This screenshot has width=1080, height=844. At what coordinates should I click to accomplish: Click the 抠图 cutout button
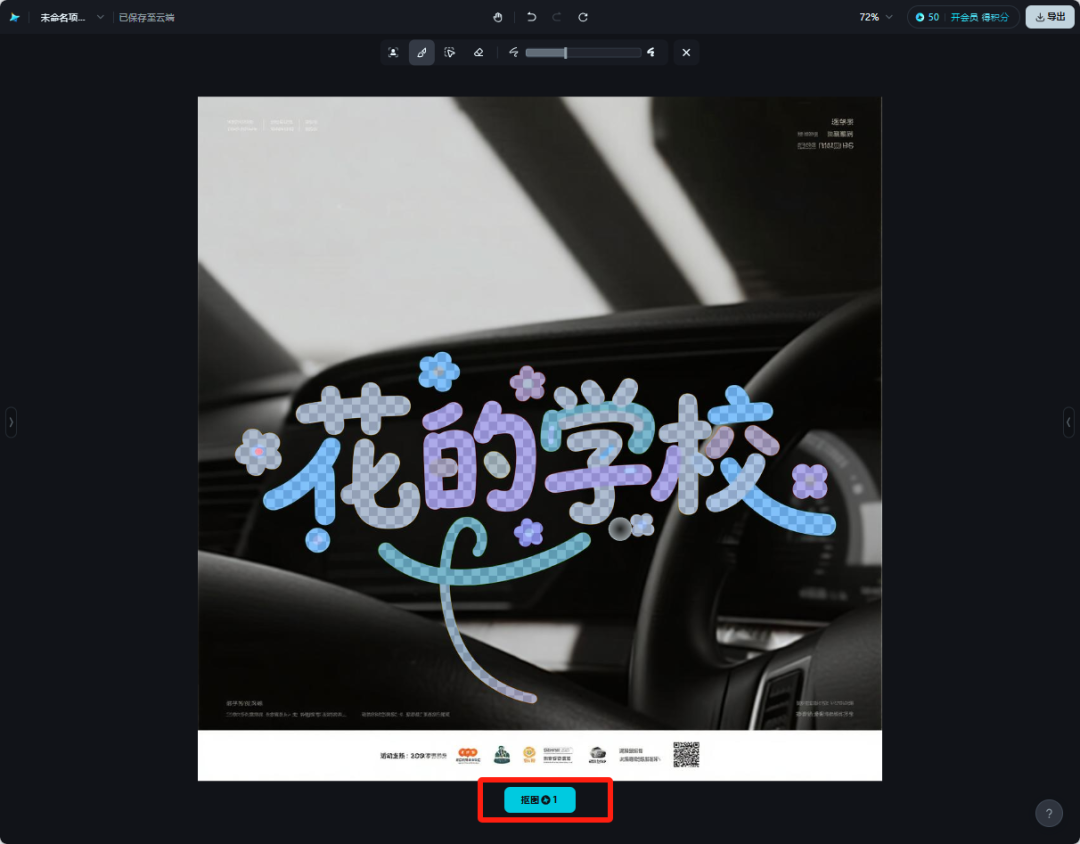[x=540, y=800]
